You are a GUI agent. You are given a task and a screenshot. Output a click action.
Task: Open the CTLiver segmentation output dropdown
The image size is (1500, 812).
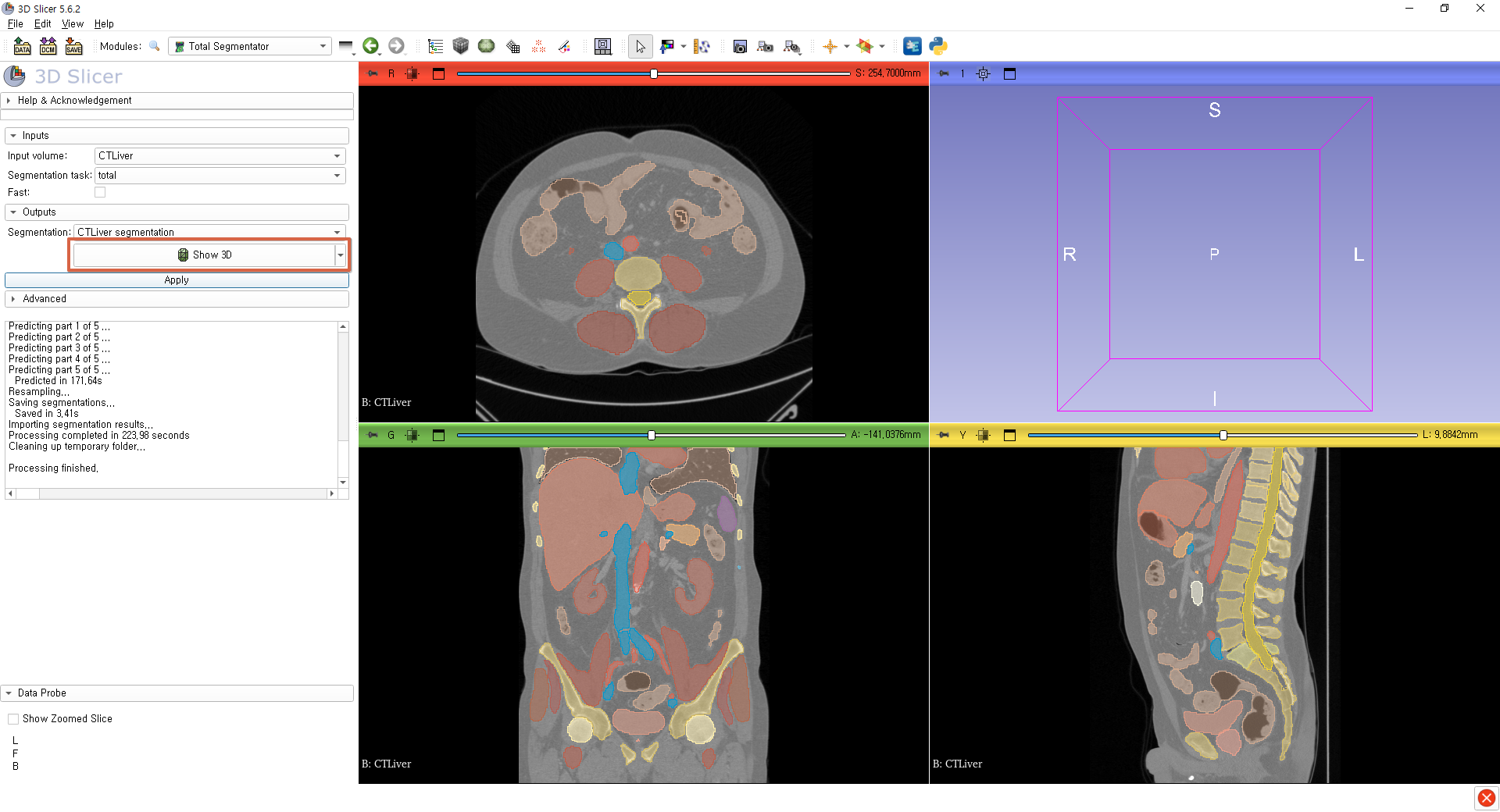click(210, 232)
